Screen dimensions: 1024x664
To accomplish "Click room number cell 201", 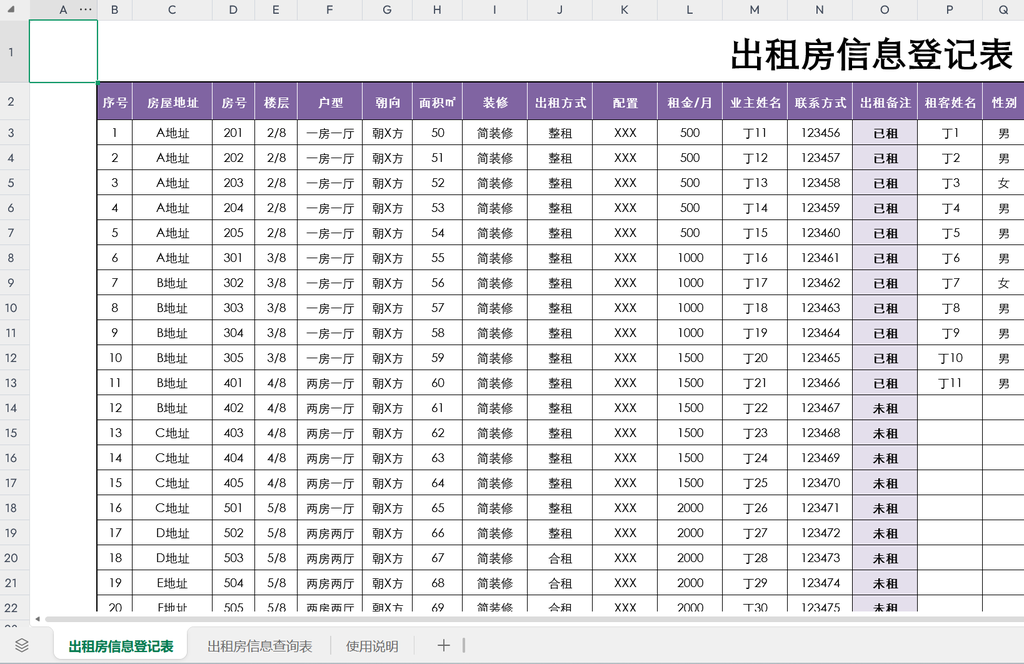I will pos(234,133).
